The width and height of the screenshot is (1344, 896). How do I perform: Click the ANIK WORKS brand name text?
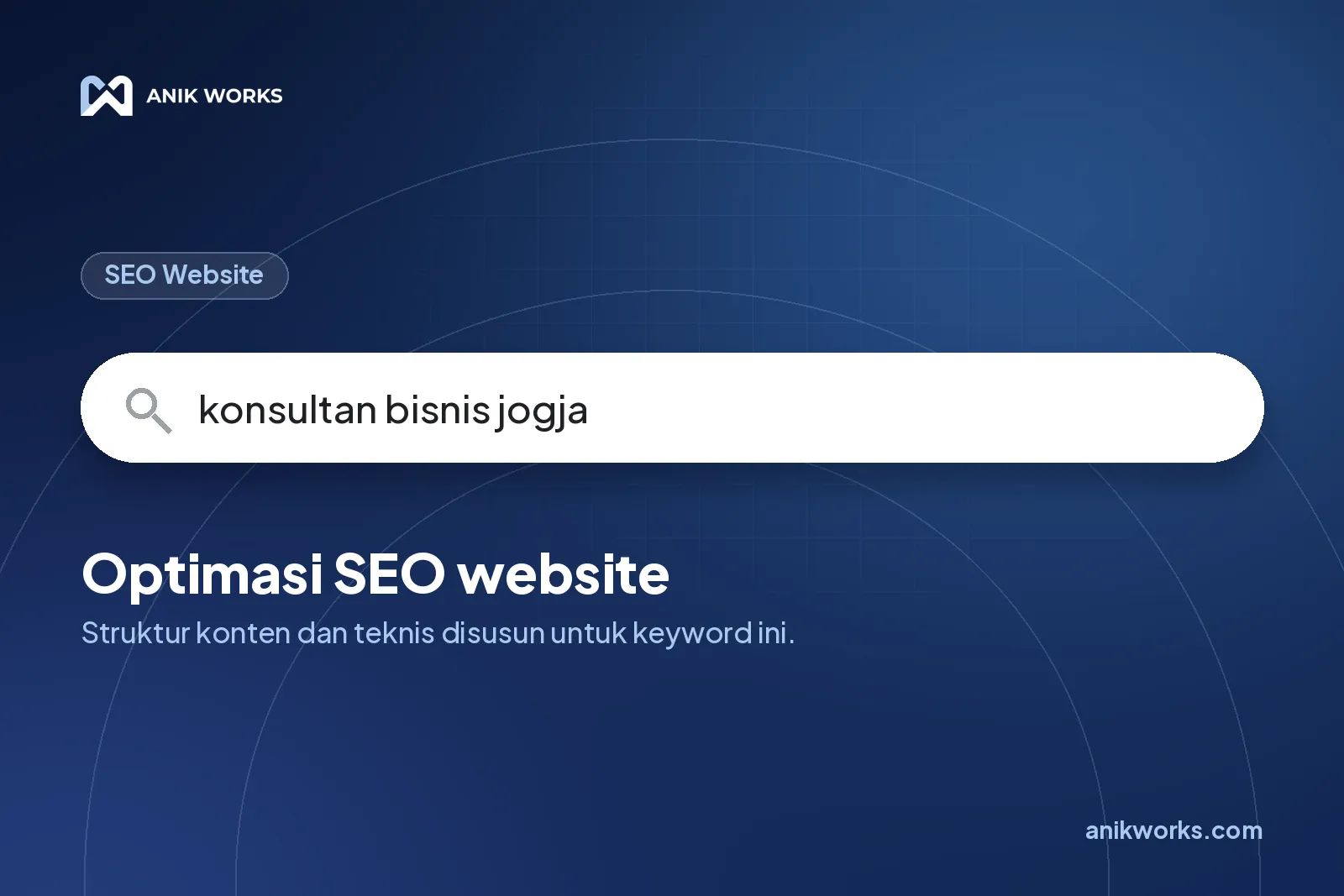[x=214, y=96]
